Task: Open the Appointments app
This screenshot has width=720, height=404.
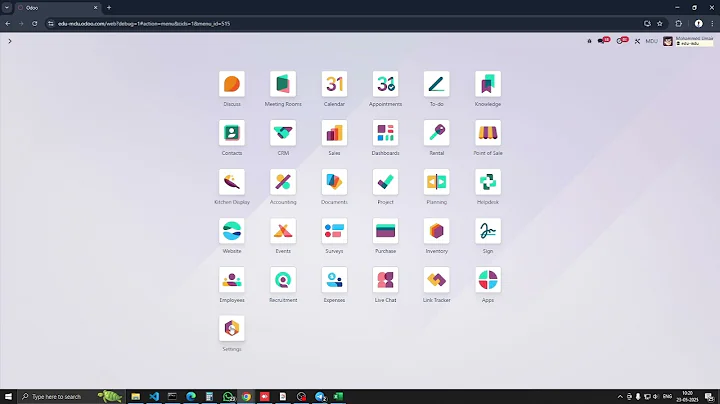Action: [385, 84]
